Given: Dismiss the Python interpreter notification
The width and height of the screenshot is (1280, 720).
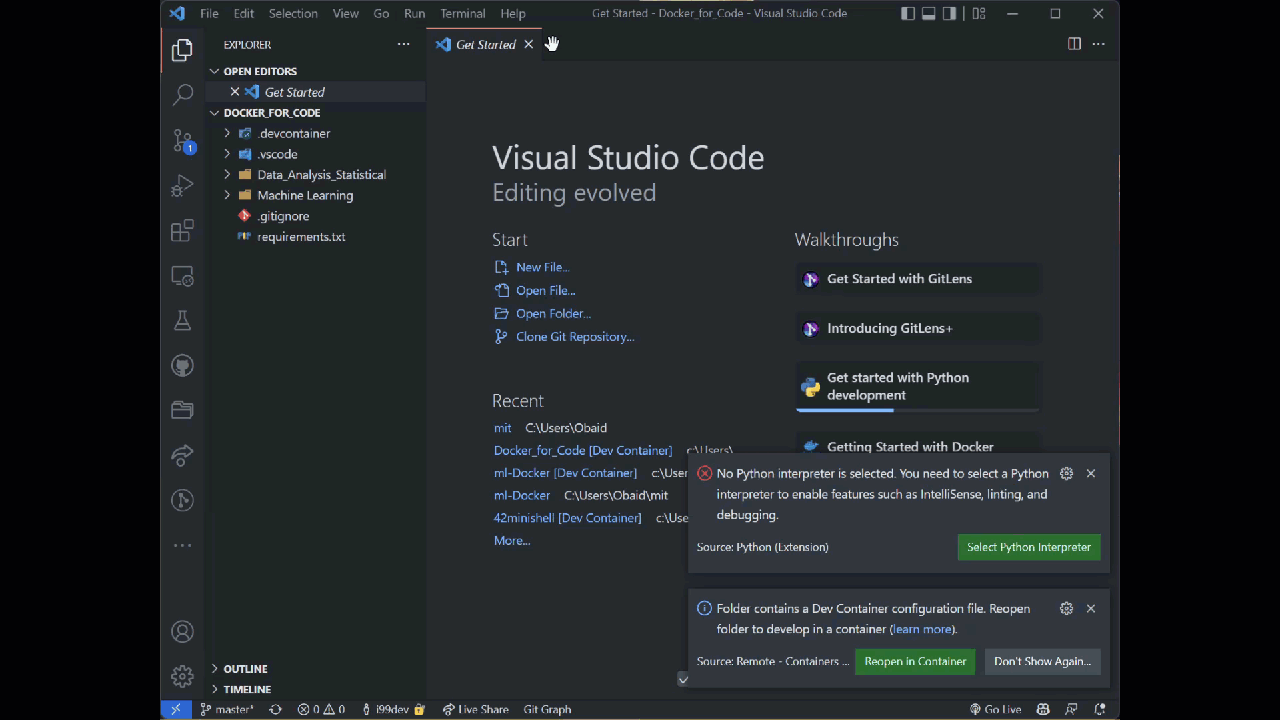Looking at the screenshot, I should coord(1091,473).
